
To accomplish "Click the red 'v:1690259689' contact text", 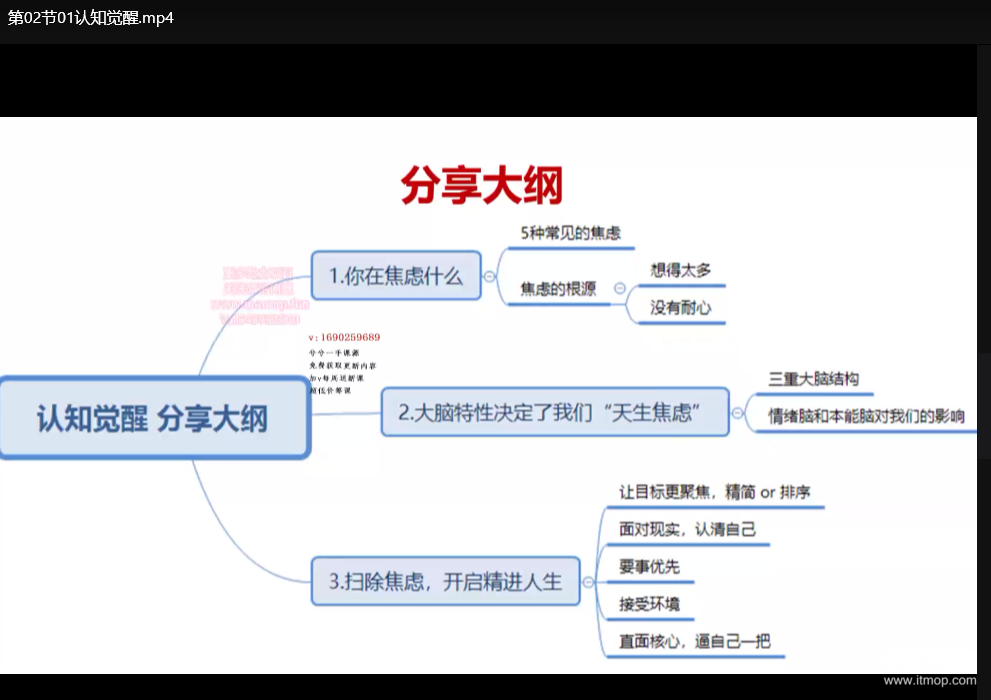I will [x=344, y=337].
